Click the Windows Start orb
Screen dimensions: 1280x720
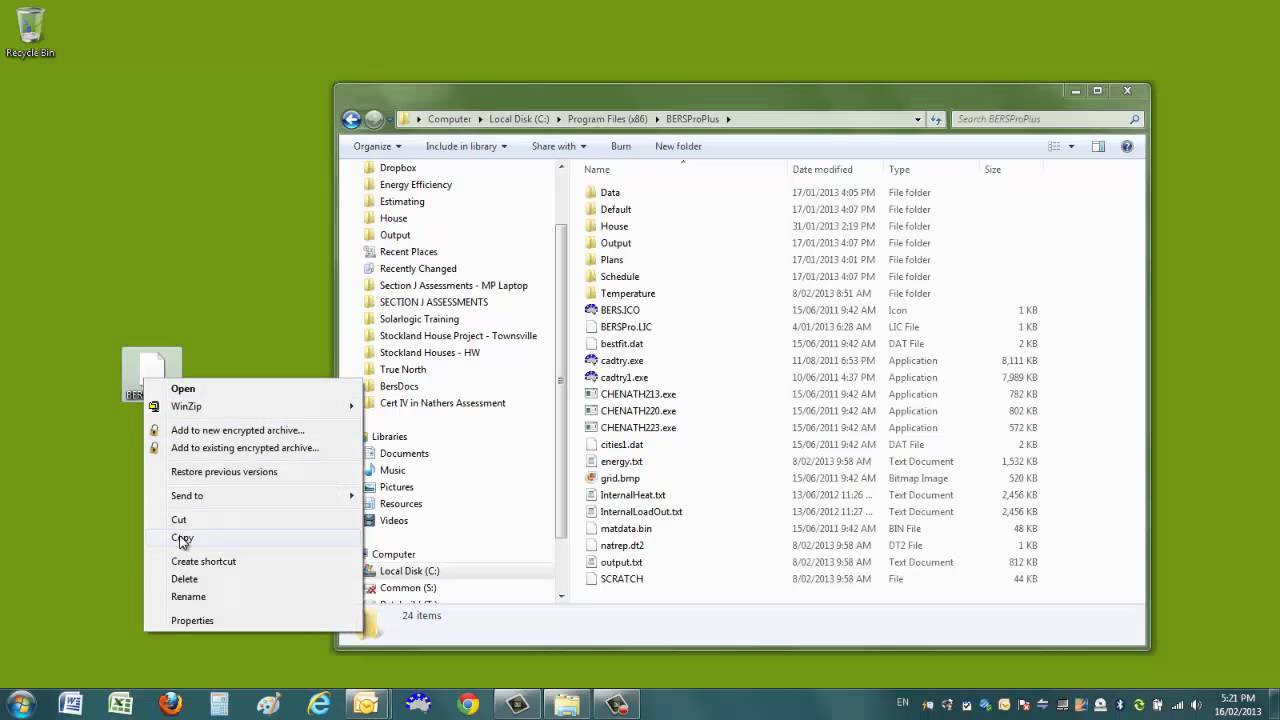coord(21,704)
